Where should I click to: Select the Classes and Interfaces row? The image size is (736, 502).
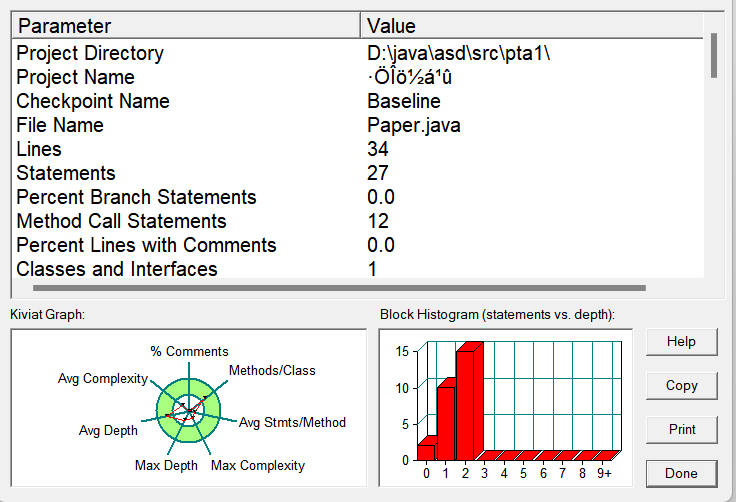(x=117, y=269)
